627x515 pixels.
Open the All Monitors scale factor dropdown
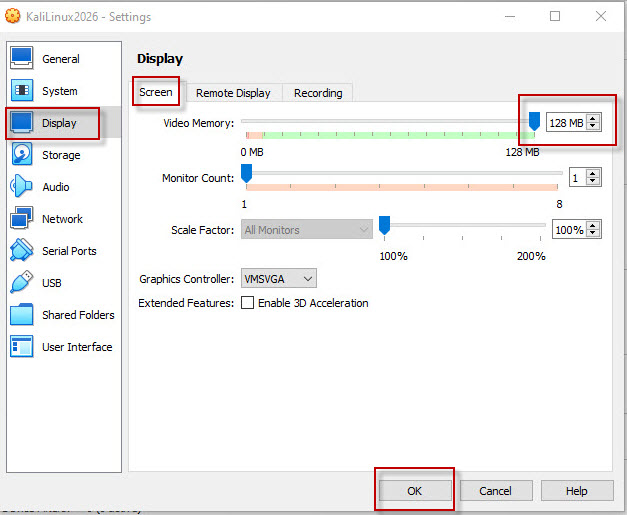(x=307, y=230)
